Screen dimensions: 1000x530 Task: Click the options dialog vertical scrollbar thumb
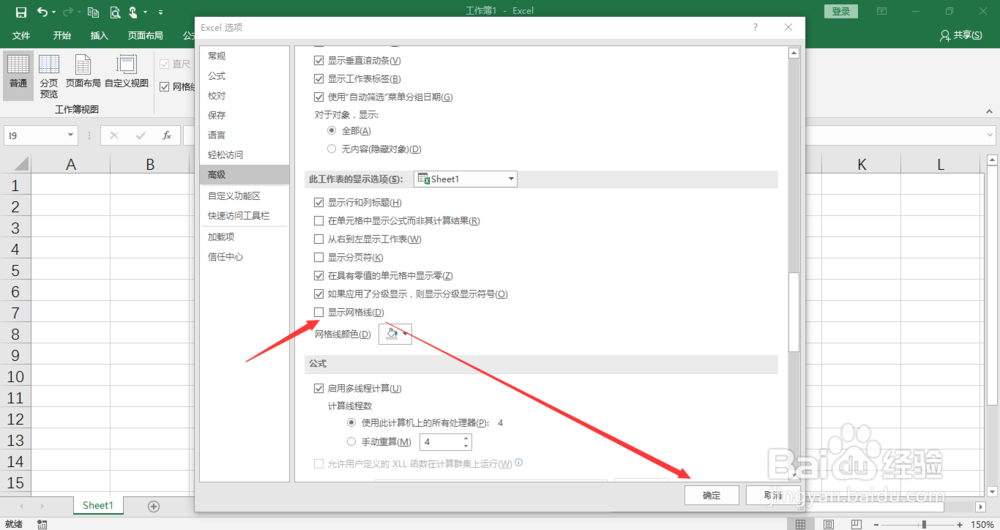coord(794,312)
